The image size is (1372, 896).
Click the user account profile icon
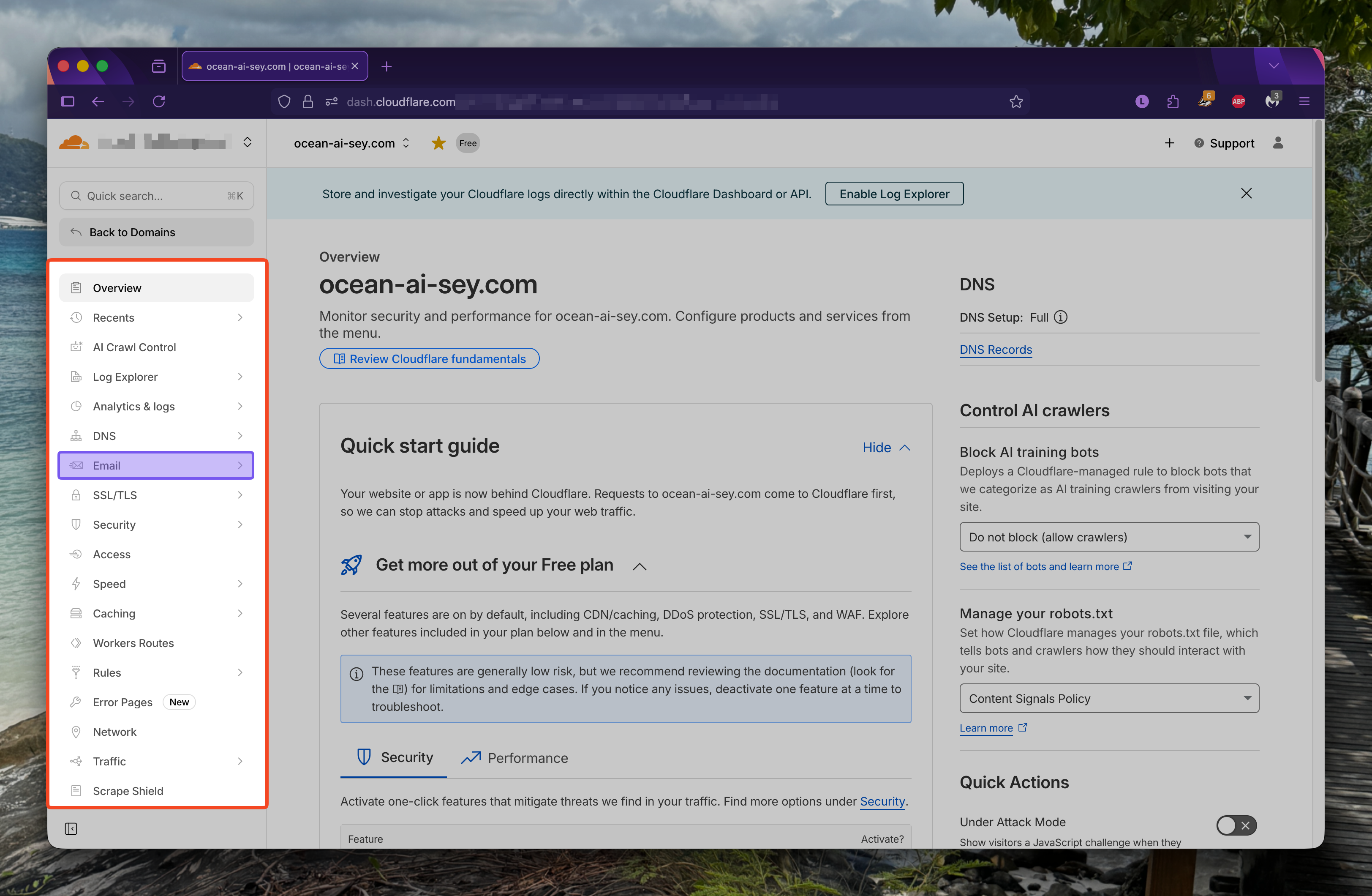[x=1277, y=143]
